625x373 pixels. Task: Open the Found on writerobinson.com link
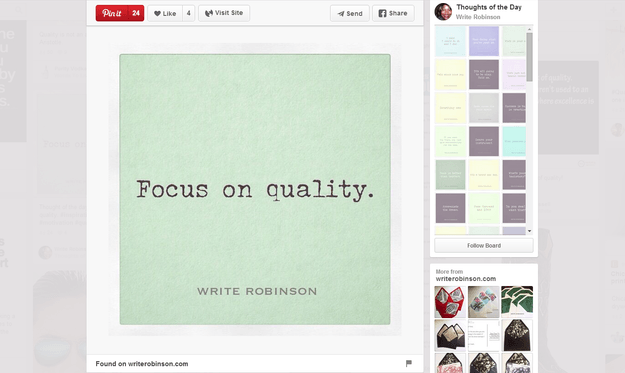point(142,363)
